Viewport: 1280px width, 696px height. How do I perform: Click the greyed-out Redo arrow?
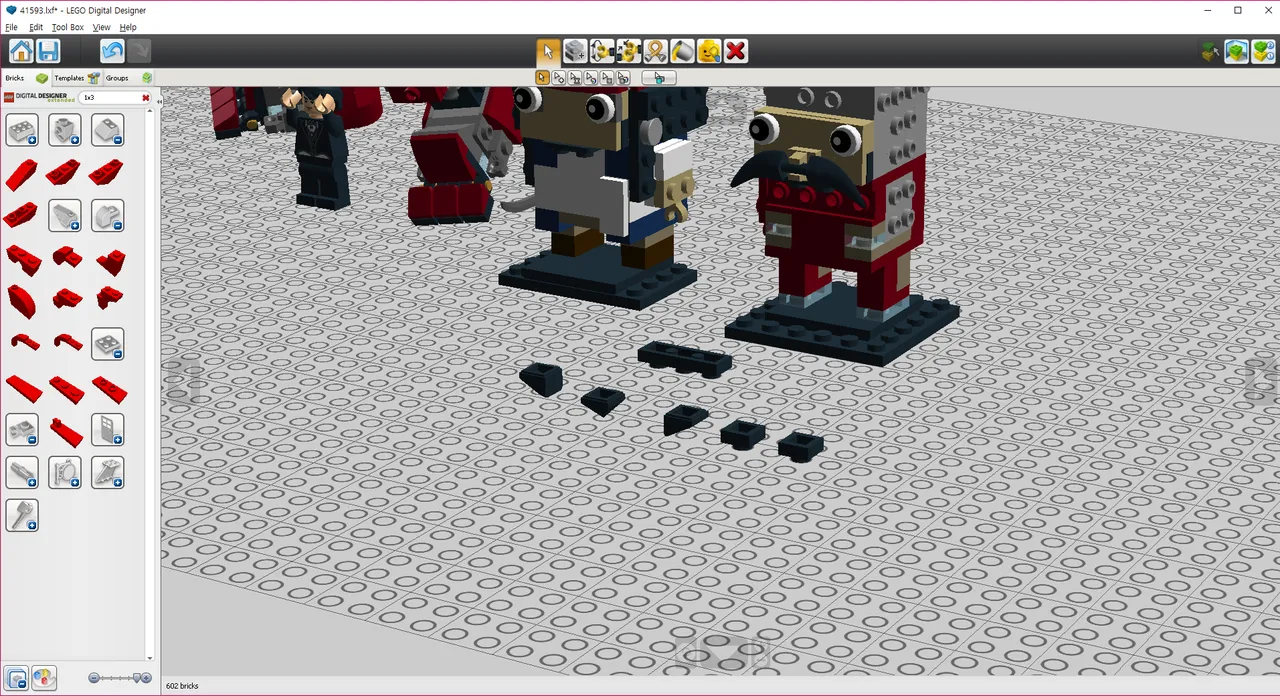click(x=139, y=51)
